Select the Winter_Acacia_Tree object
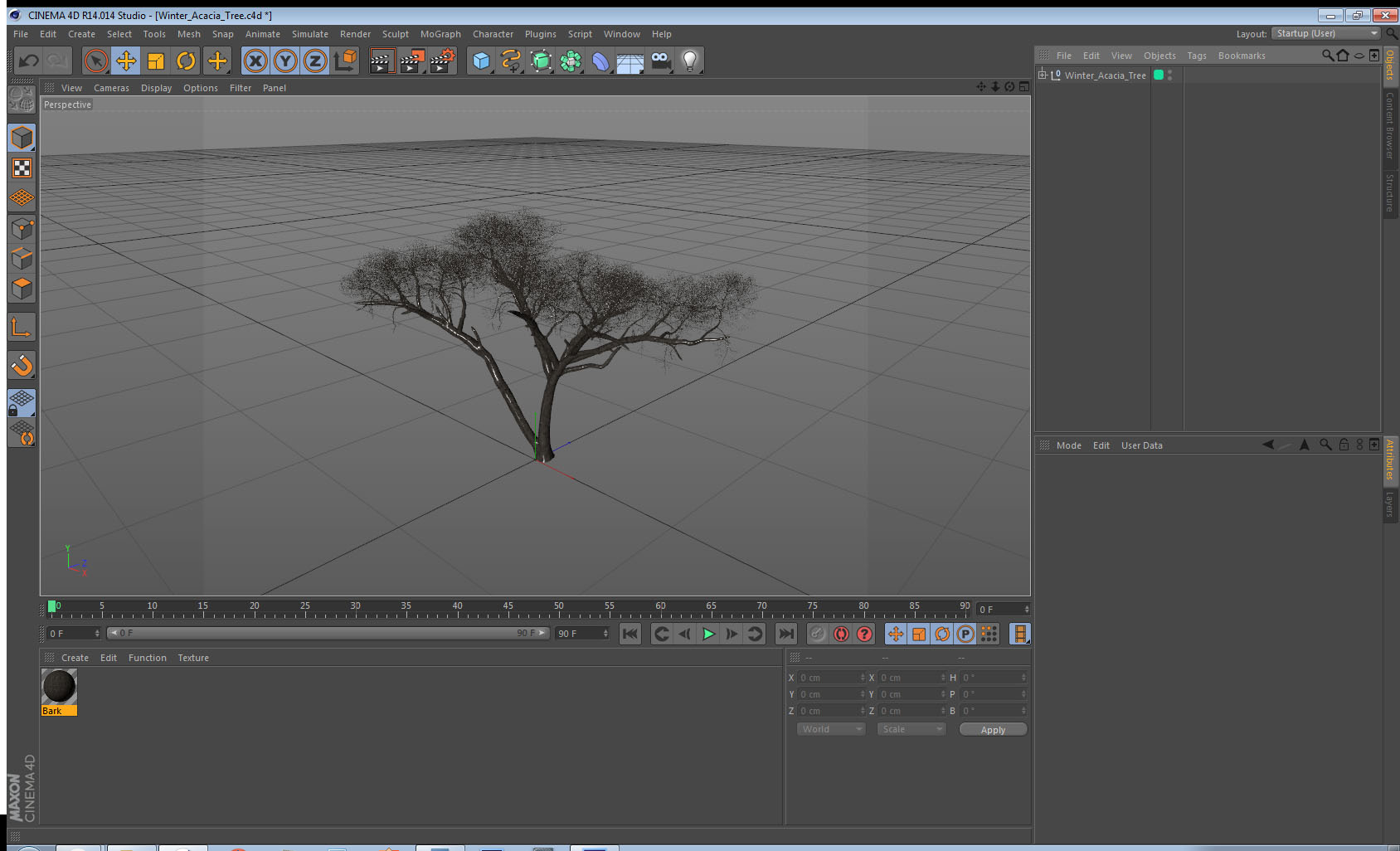The height and width of the screenshot is (851, 1400). point(1106,75)
